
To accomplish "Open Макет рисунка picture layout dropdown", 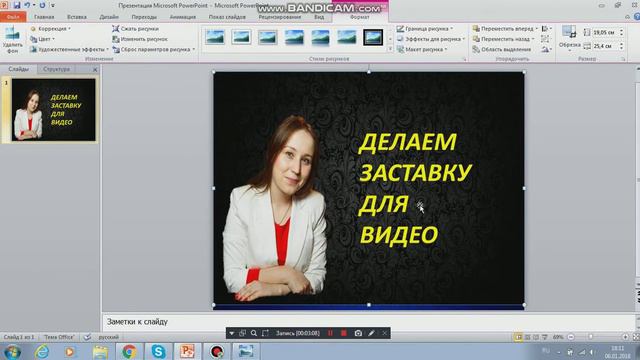I will pyautogui.click(x=422, y=49).
